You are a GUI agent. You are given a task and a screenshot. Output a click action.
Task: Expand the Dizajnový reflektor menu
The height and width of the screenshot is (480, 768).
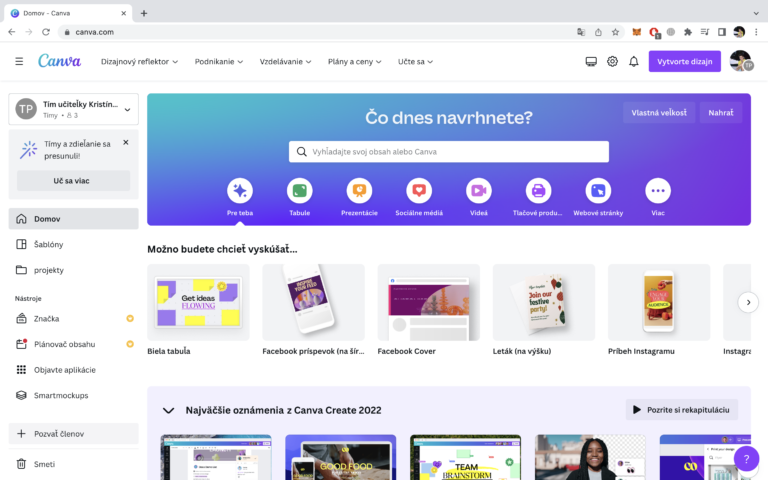click(x=139, y=62)
